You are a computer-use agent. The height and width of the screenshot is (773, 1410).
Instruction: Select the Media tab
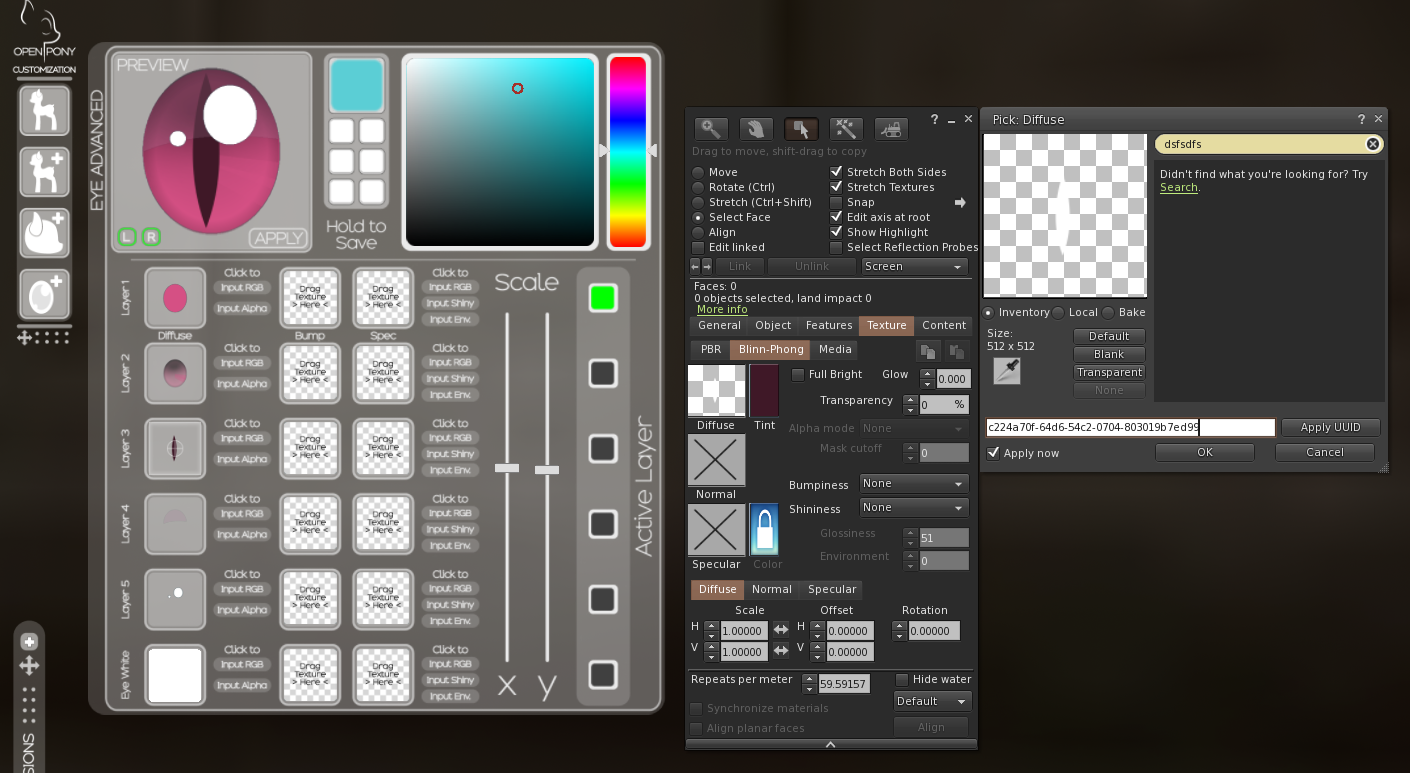click(x=835, y=350)
